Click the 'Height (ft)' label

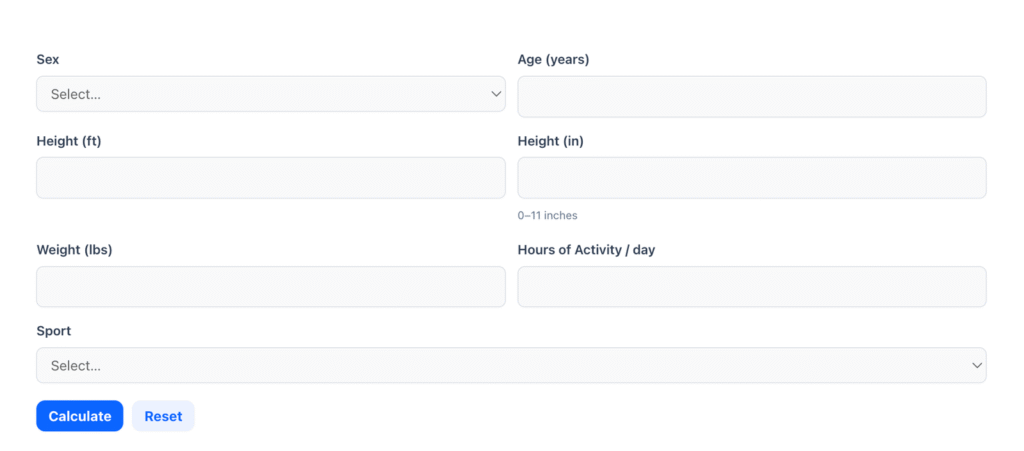[x=69, y=141]
